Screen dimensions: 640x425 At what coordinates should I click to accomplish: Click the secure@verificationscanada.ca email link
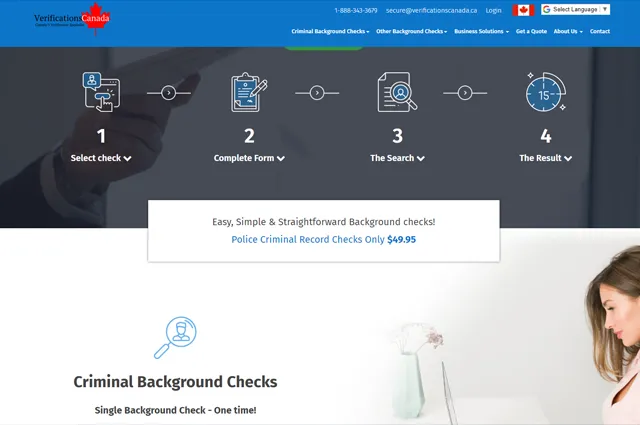[431, 10]
